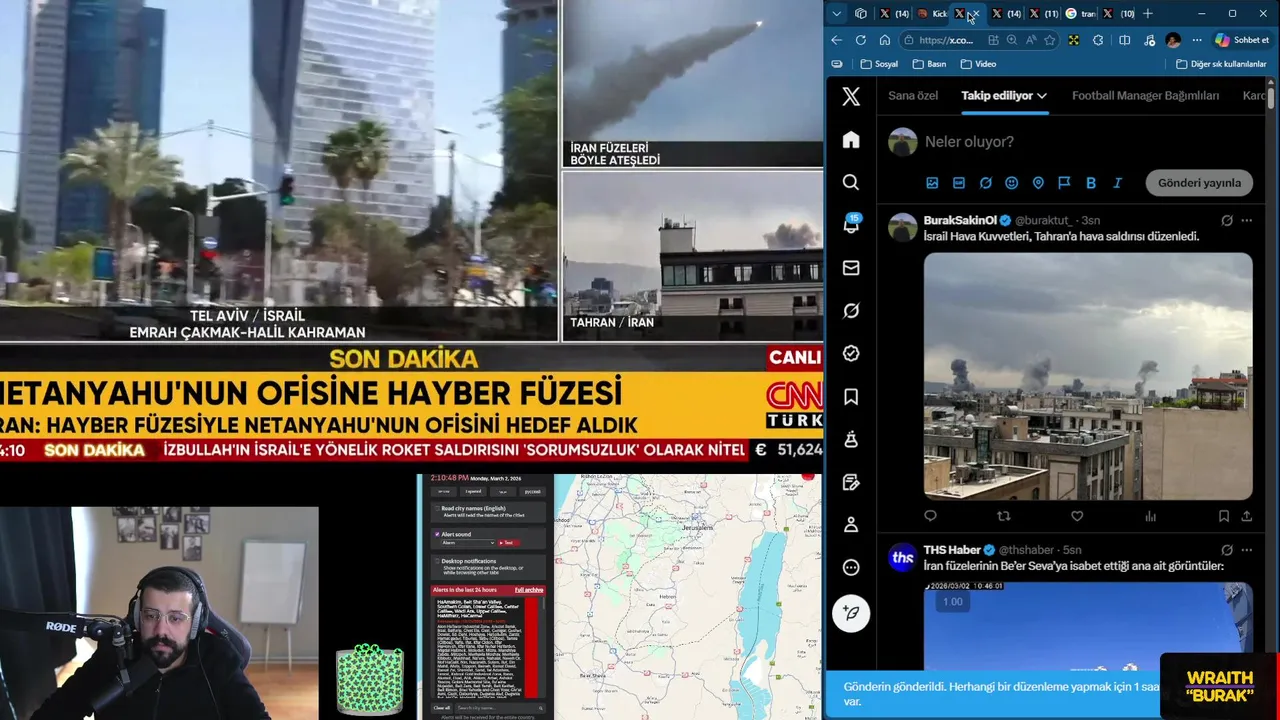
Task: Enable Desktop notifications checkbox
Action: pyautogui.click(x=435, y=561)
